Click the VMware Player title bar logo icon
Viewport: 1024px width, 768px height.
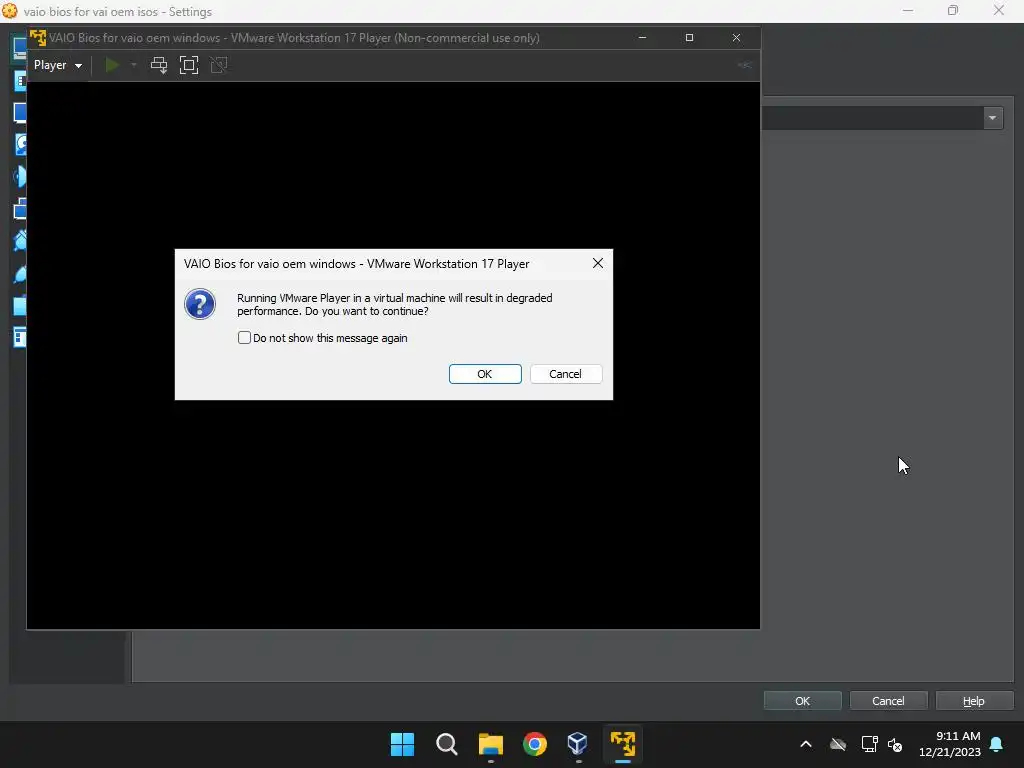coord(38,38)
